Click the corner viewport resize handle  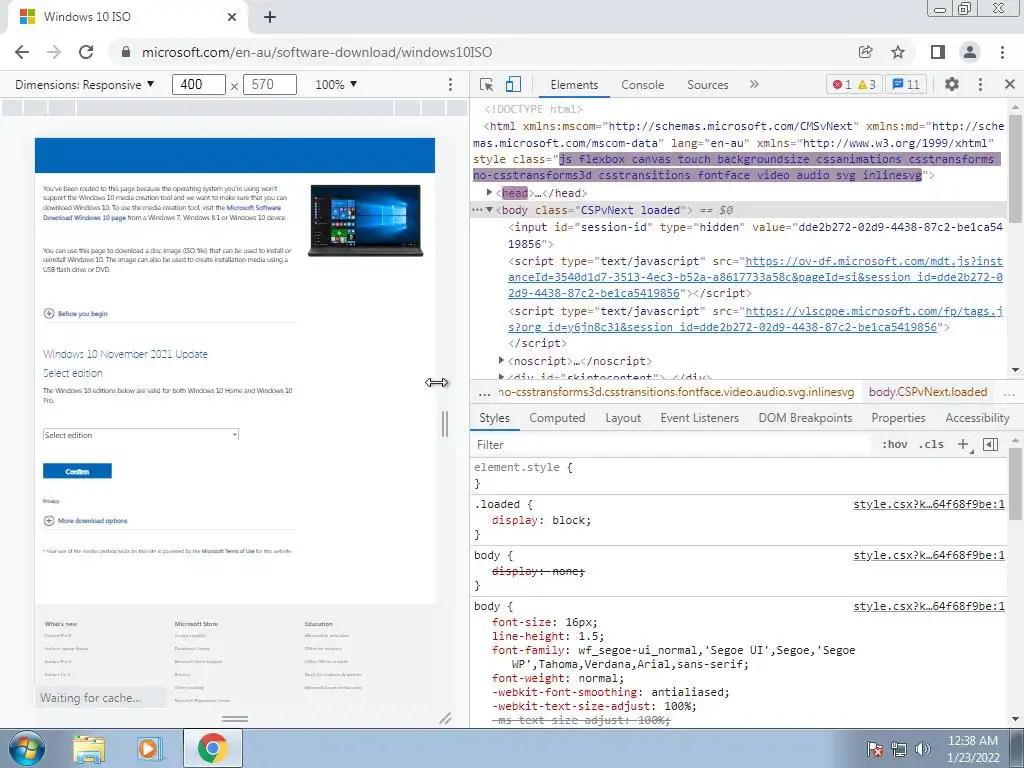click(x=445, y=718)
